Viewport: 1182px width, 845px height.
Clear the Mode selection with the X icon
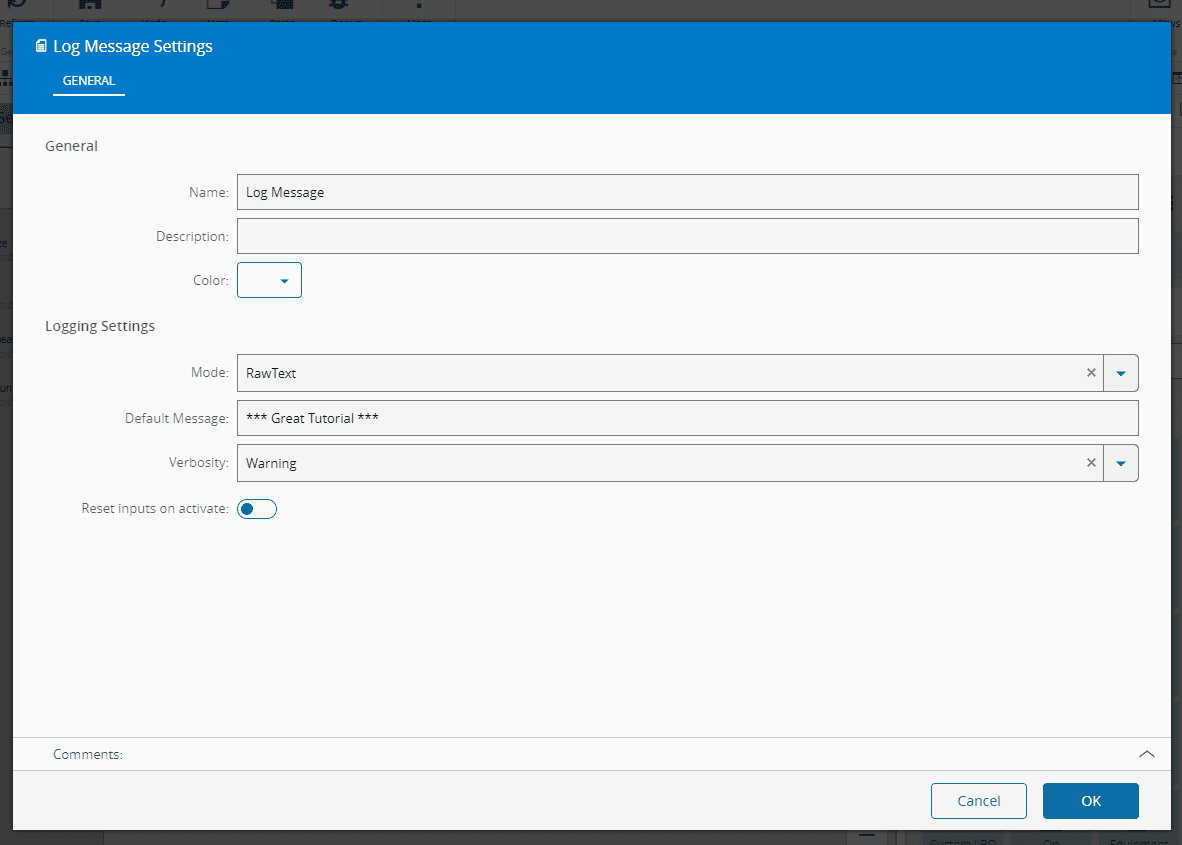[x=1091, y=373]
